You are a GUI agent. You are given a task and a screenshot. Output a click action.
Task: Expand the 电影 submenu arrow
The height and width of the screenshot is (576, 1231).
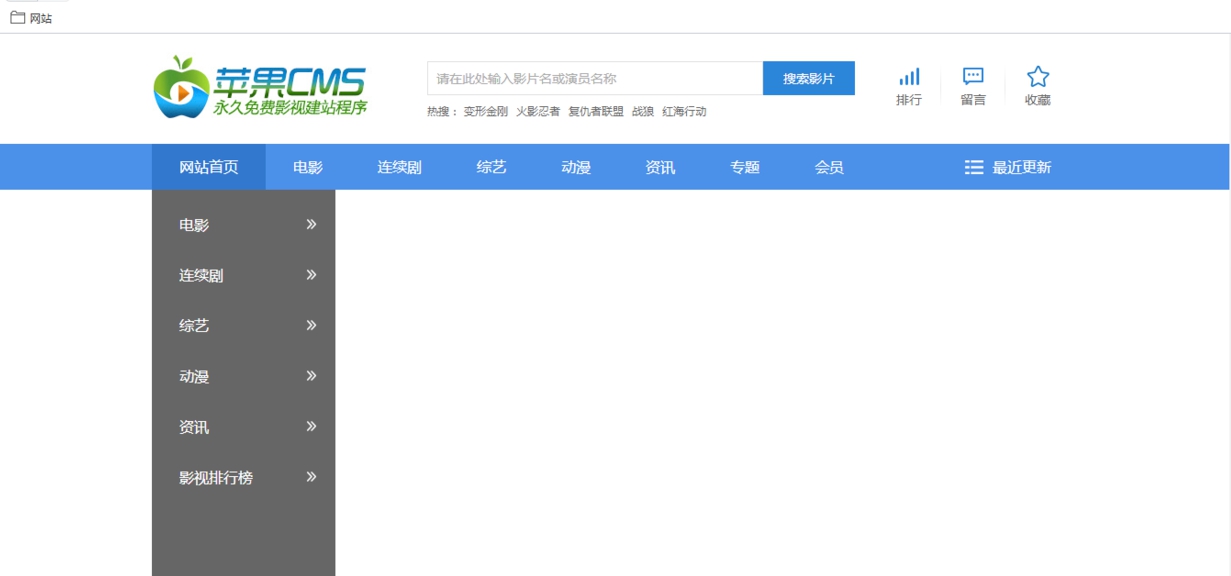pyautogui.click(x=312, y=225)
